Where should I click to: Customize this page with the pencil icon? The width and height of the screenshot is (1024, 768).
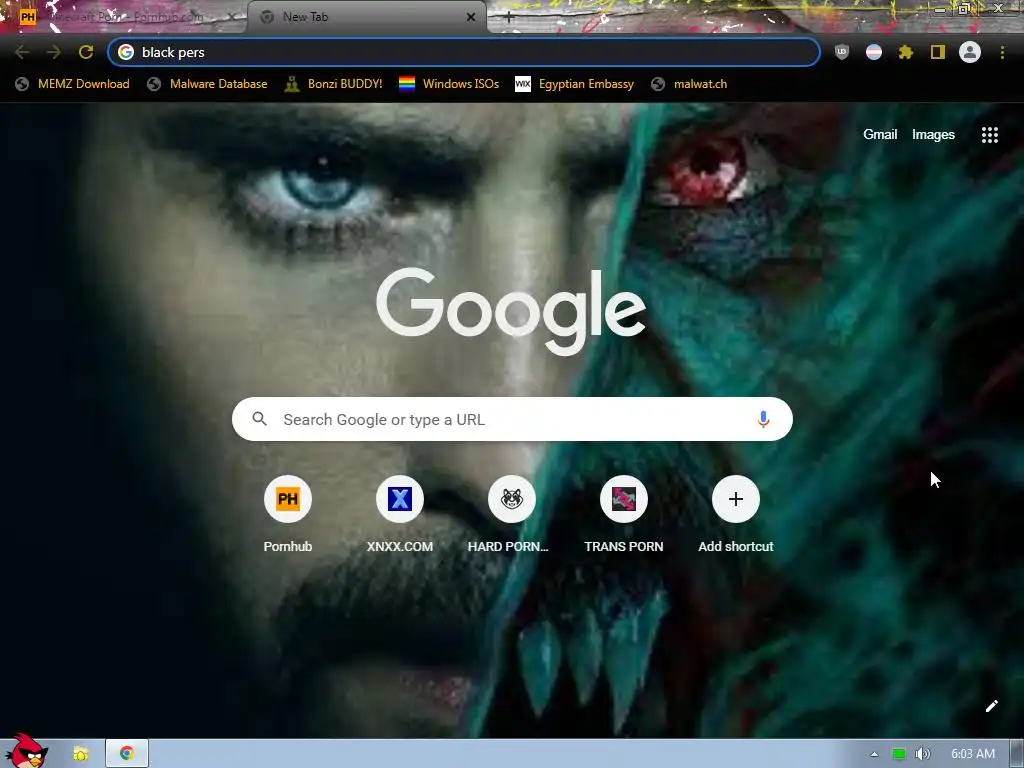pyautogui.click(x=991, y=706)
